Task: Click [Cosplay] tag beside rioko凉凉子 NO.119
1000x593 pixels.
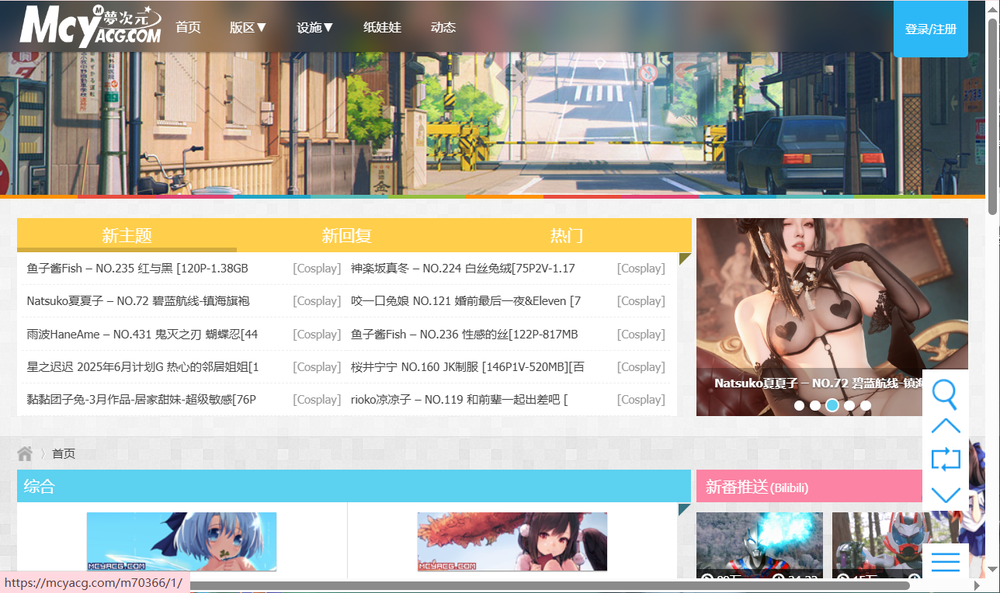Action: coord(641,400)
